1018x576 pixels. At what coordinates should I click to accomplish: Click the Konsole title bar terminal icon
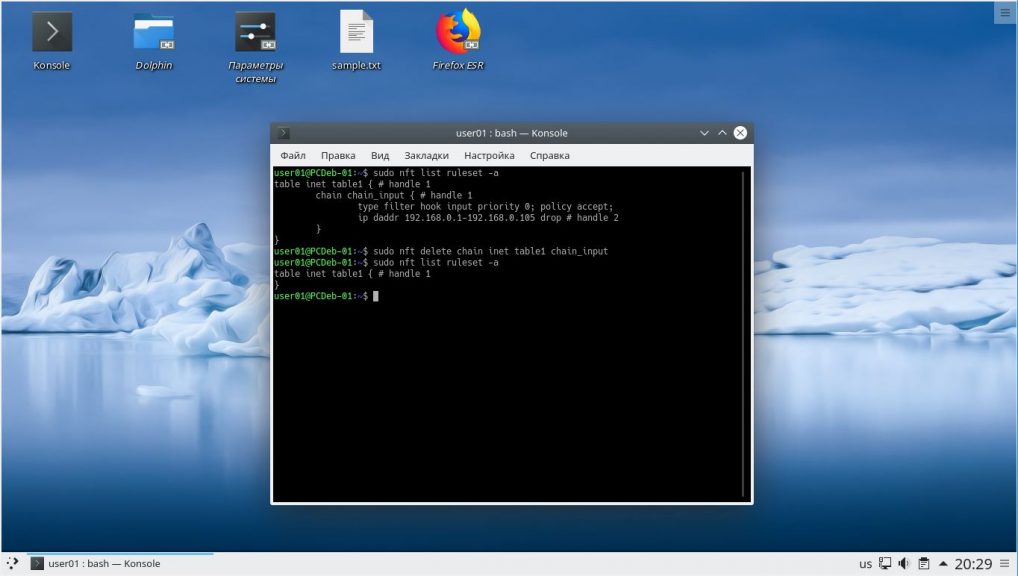[x=284, y=133]
